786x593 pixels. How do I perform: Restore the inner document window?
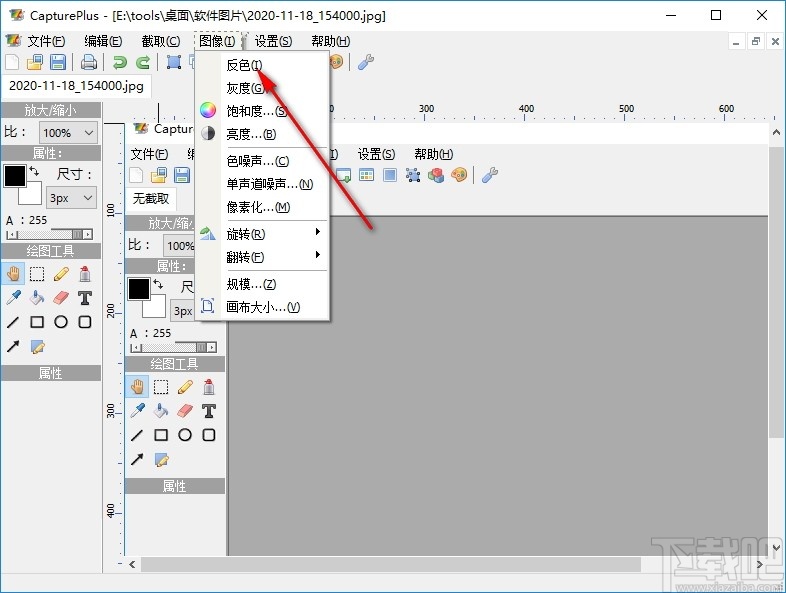click(755, 42)
